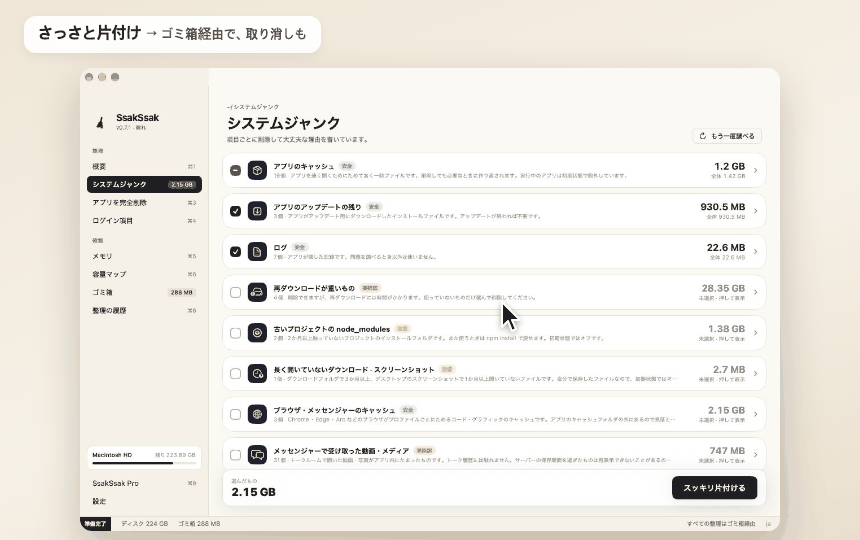
Task: Open ゴミ箱 in the sidebar
Action: 144,292
